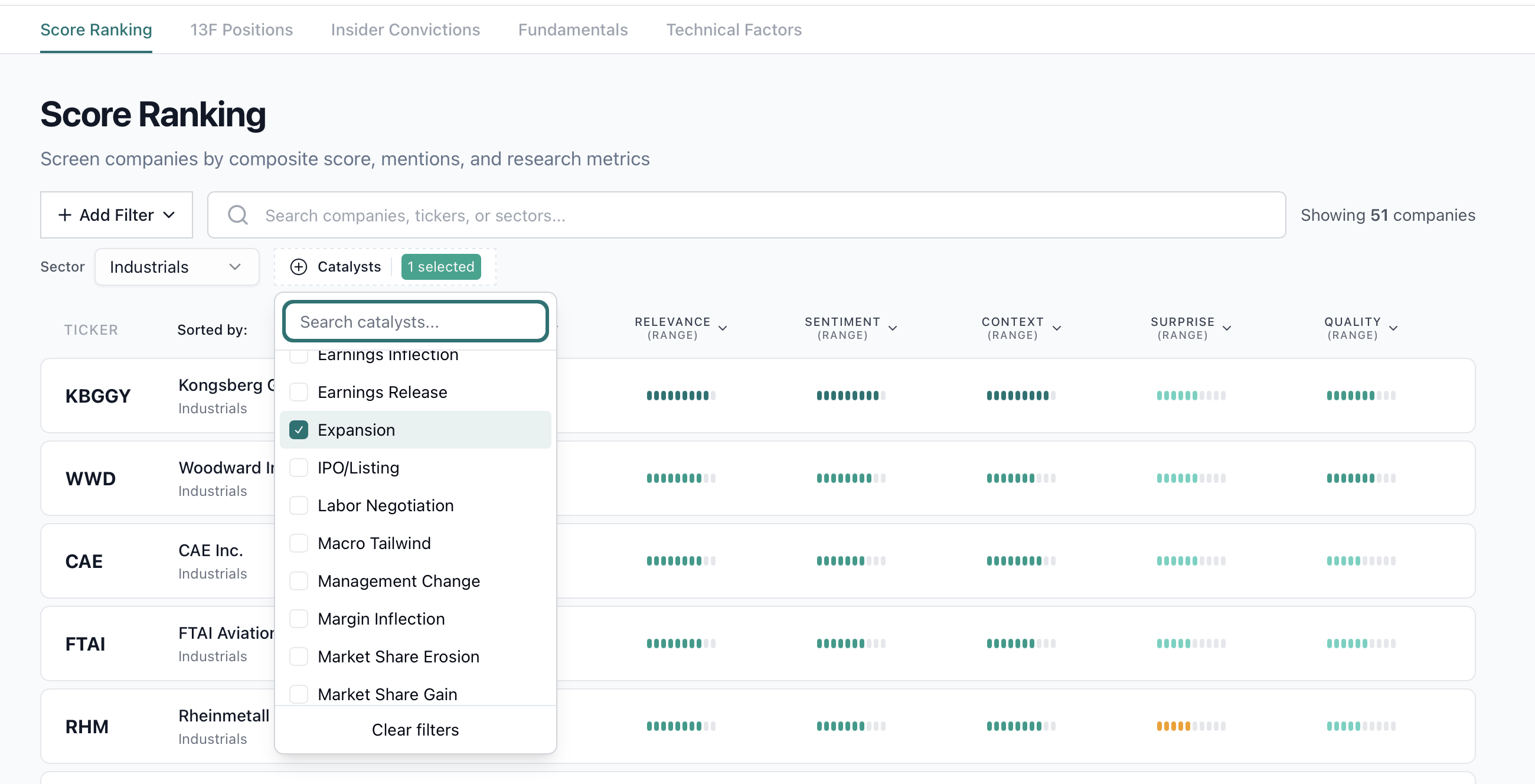Click the Kongsberg company name
The image size is (1535, 784).
(x=227, y=385)
